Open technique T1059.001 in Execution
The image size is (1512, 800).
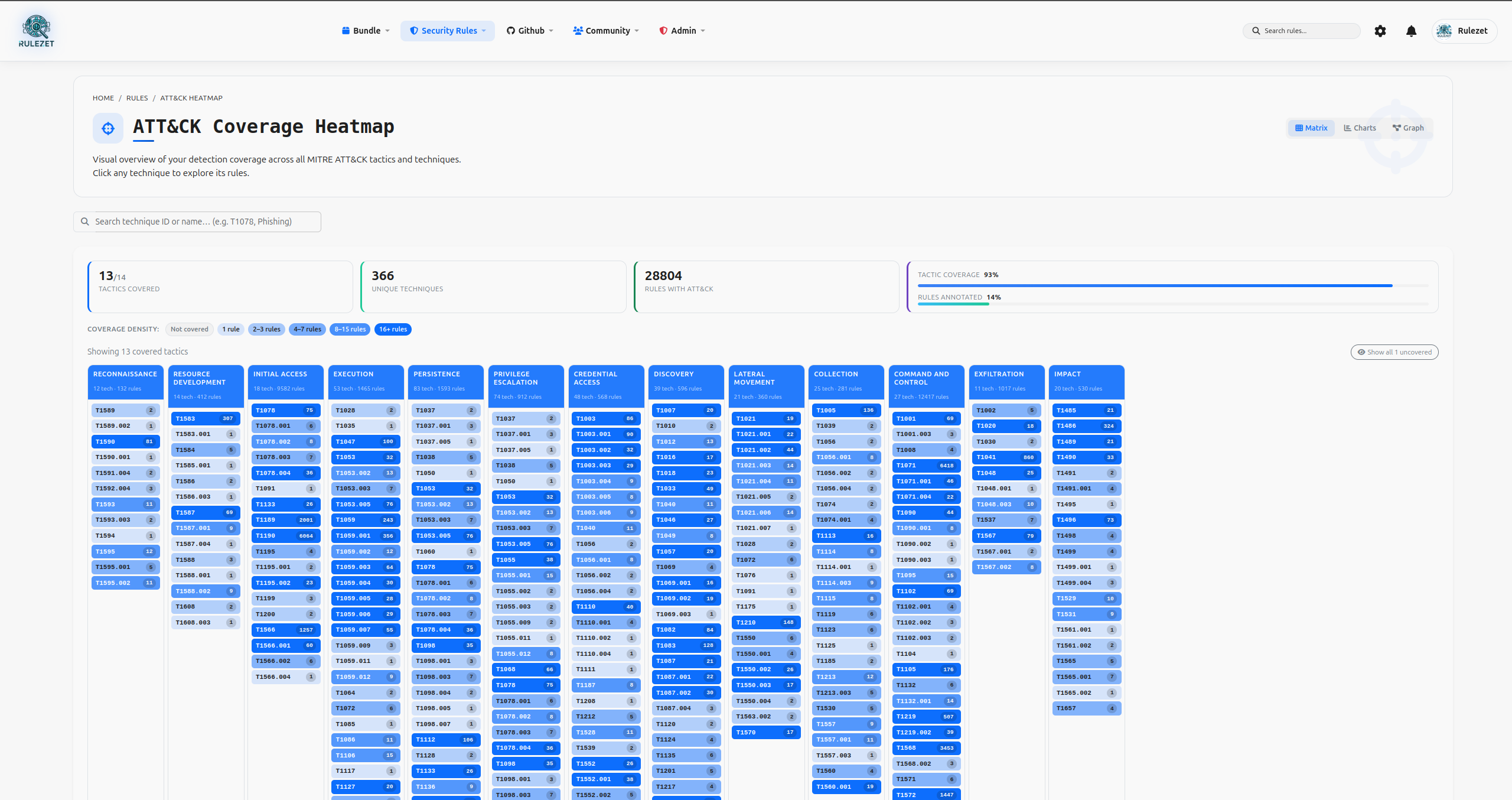[366, 536]
